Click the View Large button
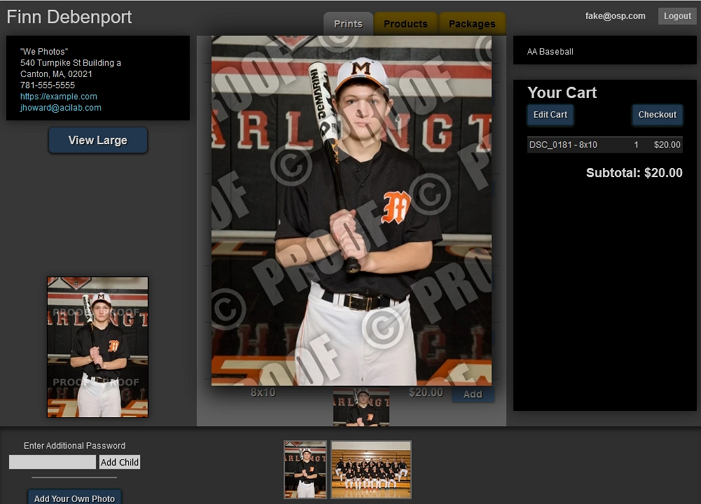701x504 pixels. [x=97, y=140]
